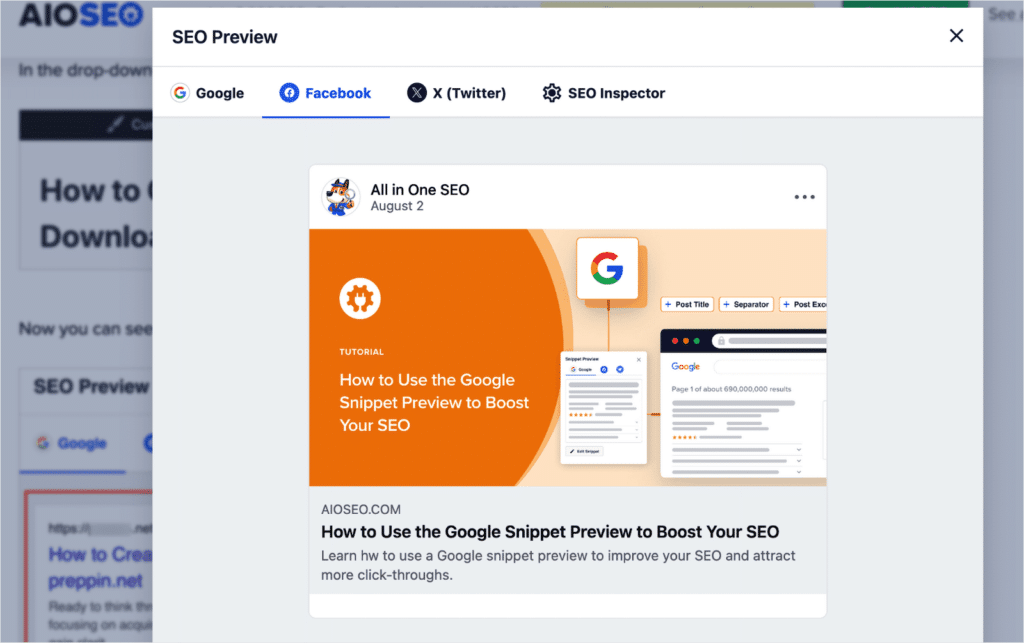Click the gear plug icon in preview image
Screen dimensions: 1024x643
click(360, 299)
